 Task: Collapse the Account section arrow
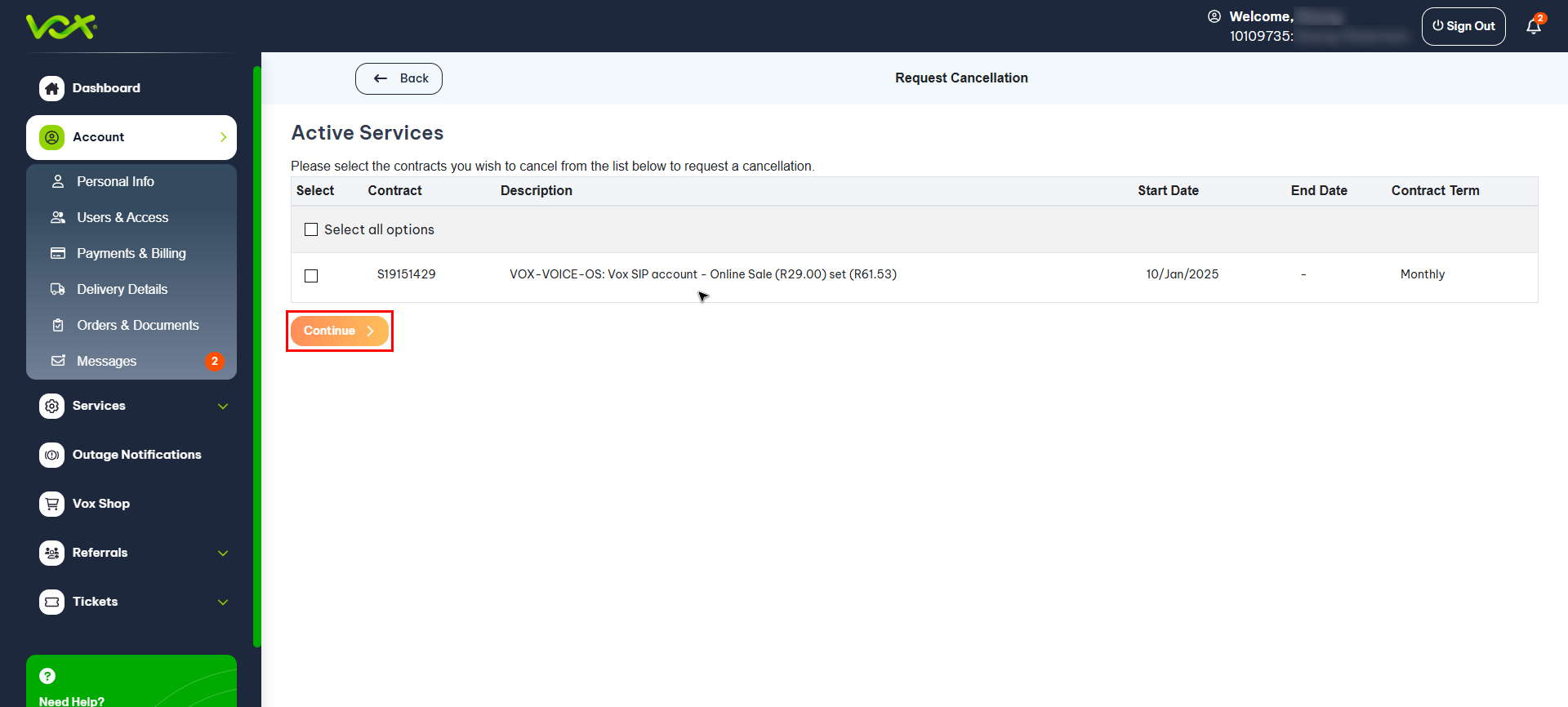coord(223,137)
